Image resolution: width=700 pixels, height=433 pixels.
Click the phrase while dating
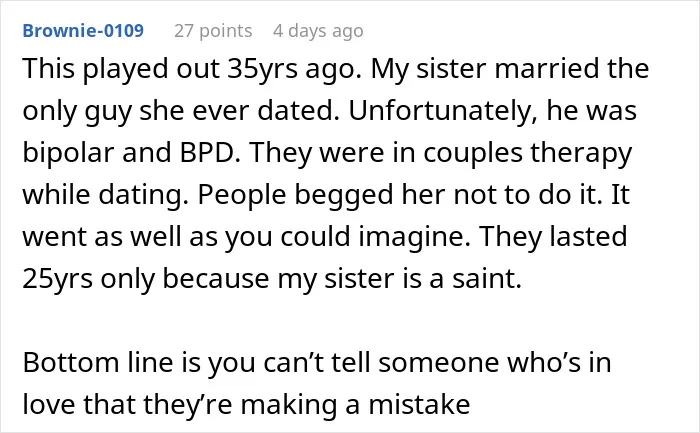105,195
